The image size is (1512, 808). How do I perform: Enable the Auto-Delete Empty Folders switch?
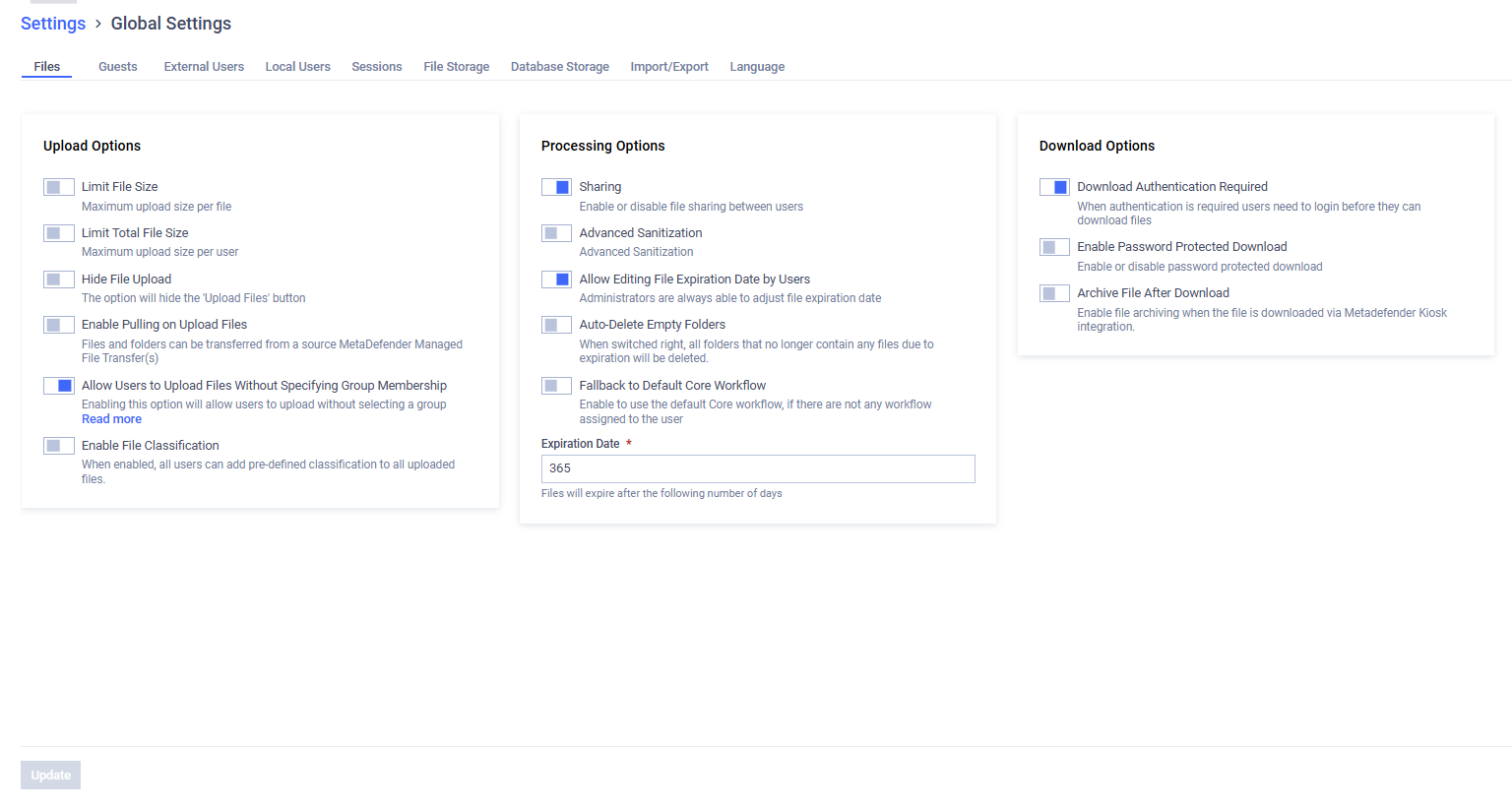pyautogui.click(x=556, y=325)
